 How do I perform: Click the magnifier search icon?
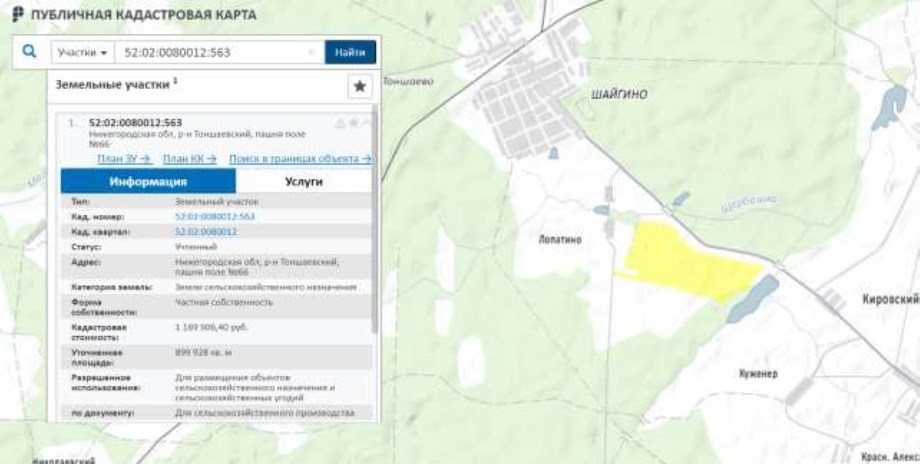click(30, 52)
